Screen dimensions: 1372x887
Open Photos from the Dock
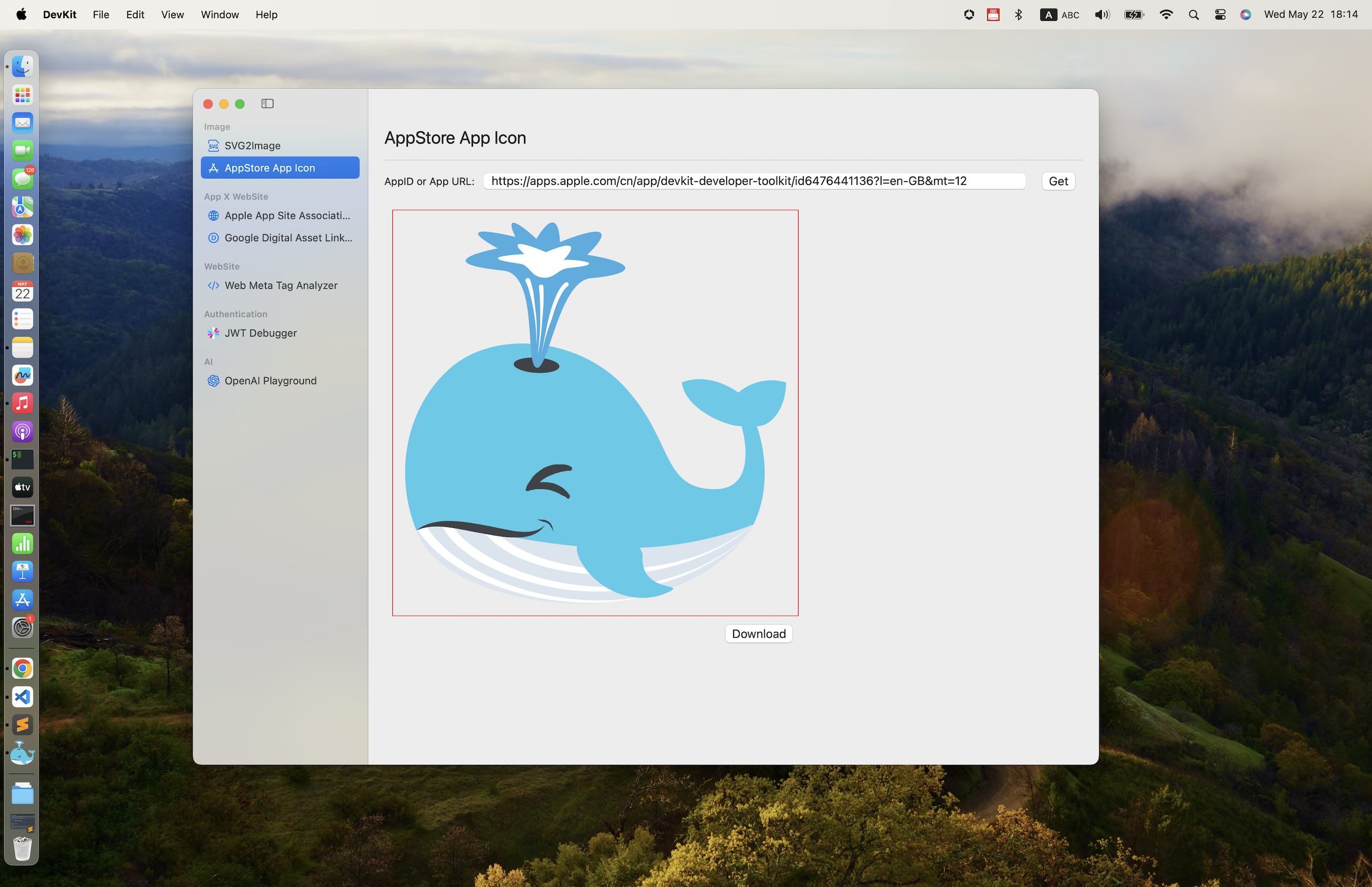coord(23,235)
